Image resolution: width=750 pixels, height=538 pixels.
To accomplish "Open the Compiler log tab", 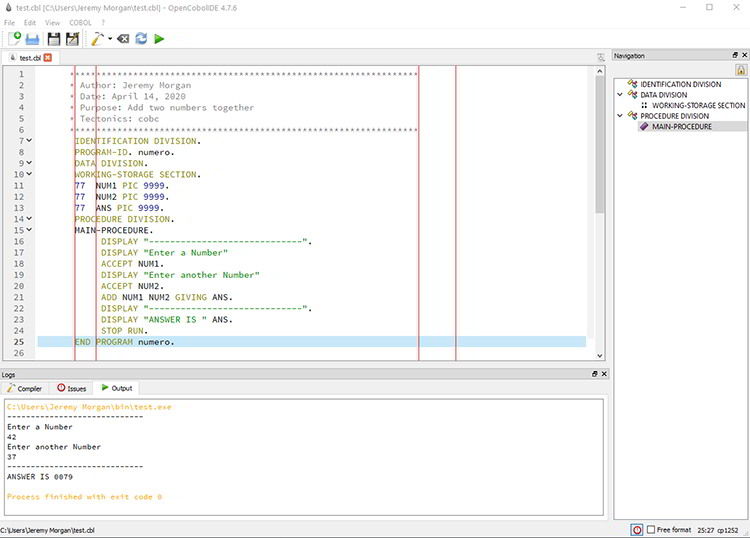I will (x=25, y=388).
